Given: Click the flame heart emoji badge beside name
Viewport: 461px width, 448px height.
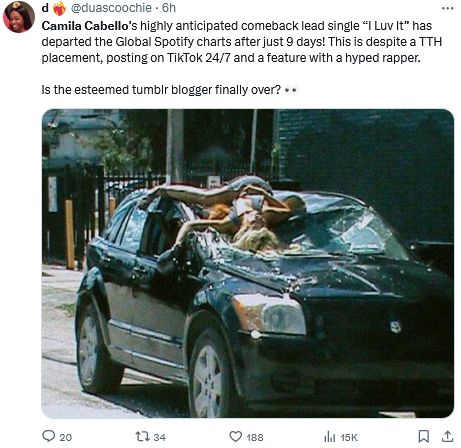Looking at the screenshot, I should click(60, 8).
